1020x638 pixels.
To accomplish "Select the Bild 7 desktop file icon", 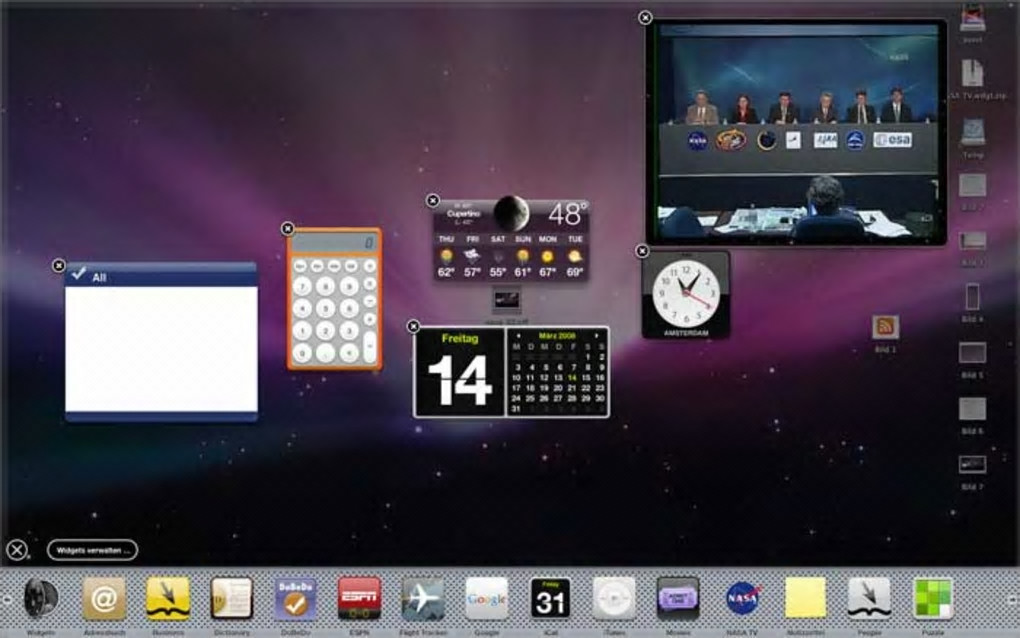I will (x=973, y=464).
